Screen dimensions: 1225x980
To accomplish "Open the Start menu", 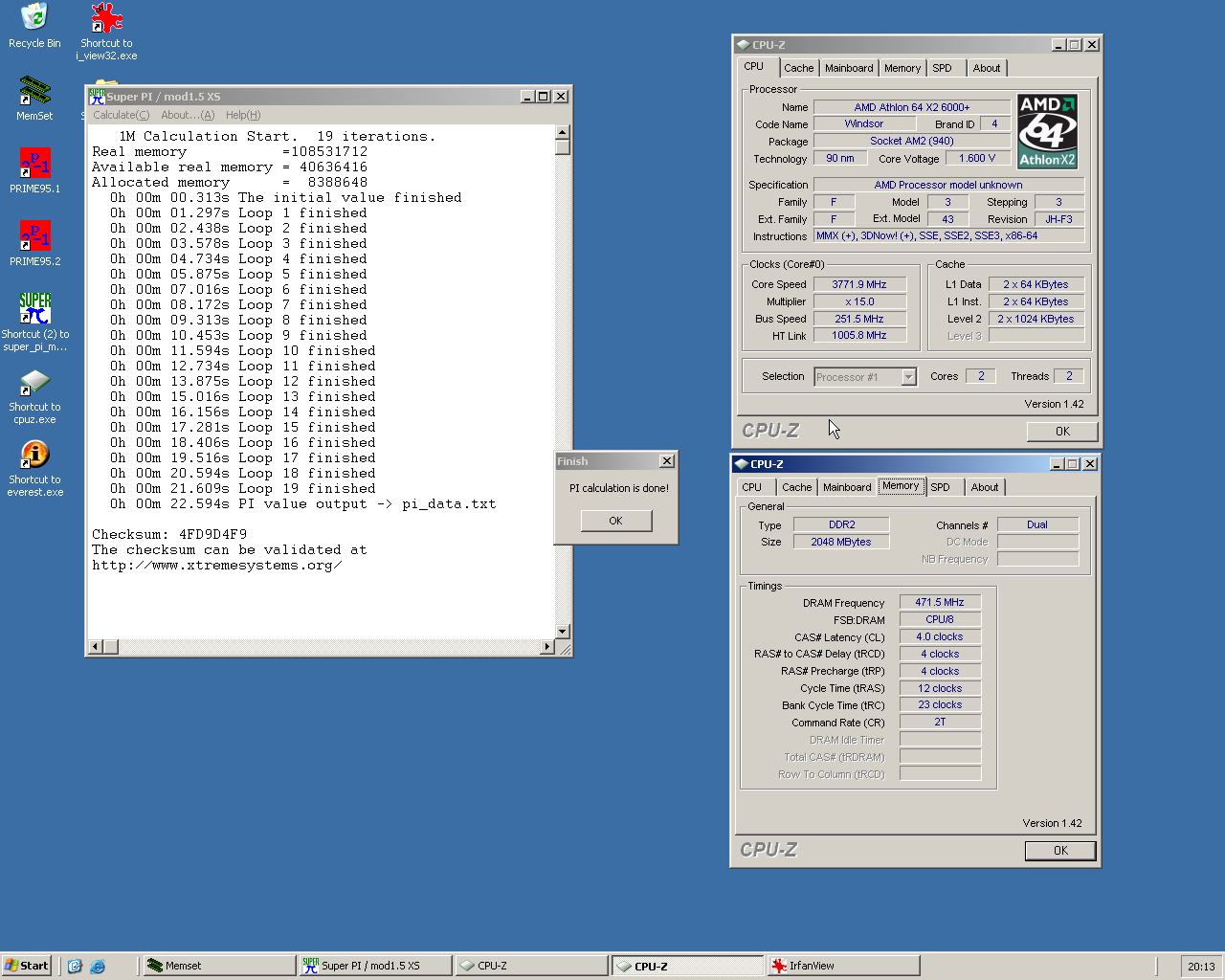I will click(x=27, y=966).
